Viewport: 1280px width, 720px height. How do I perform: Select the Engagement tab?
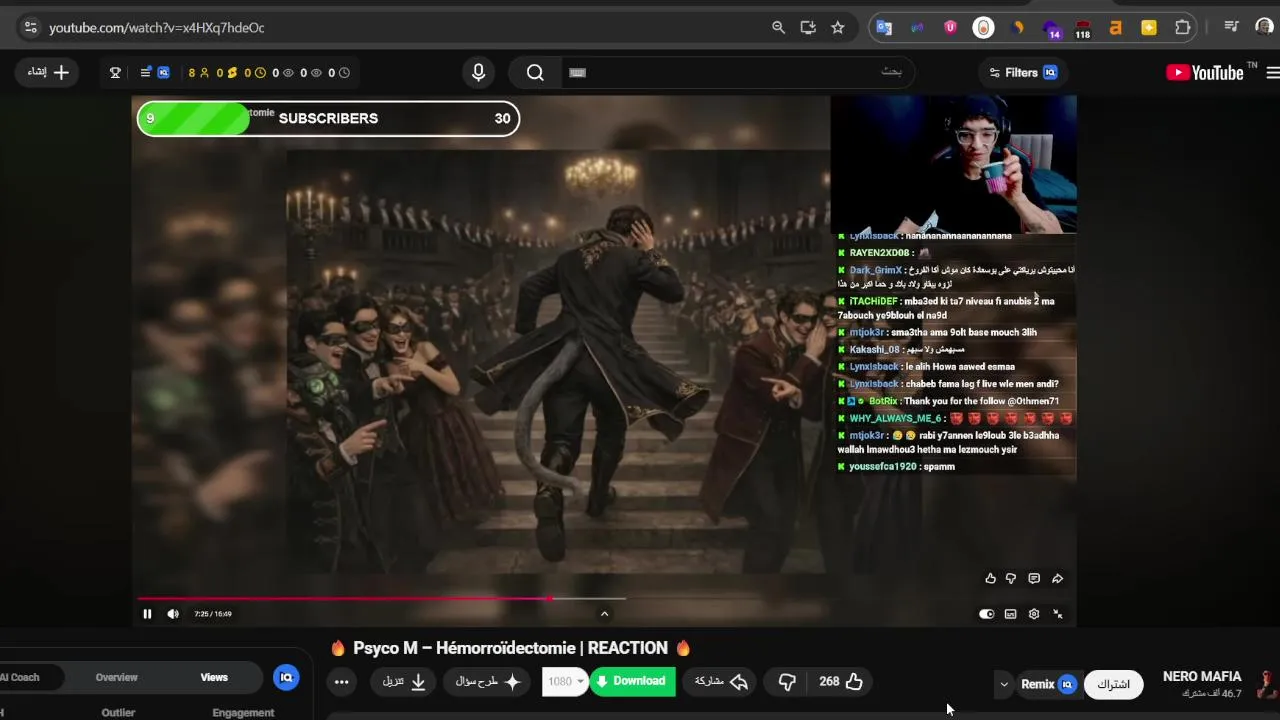click(x=243, y=713)
